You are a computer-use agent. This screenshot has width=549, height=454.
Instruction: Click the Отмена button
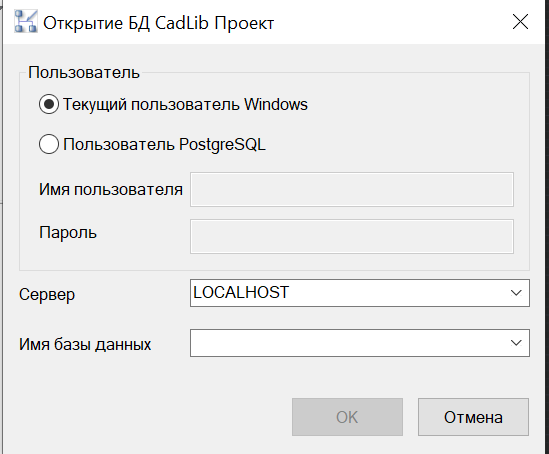[473, 417]
